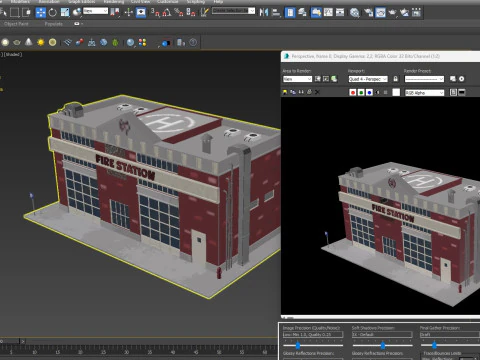
Task: Save the rendered image
Action: pyautogui.click(x=285, y=92)
